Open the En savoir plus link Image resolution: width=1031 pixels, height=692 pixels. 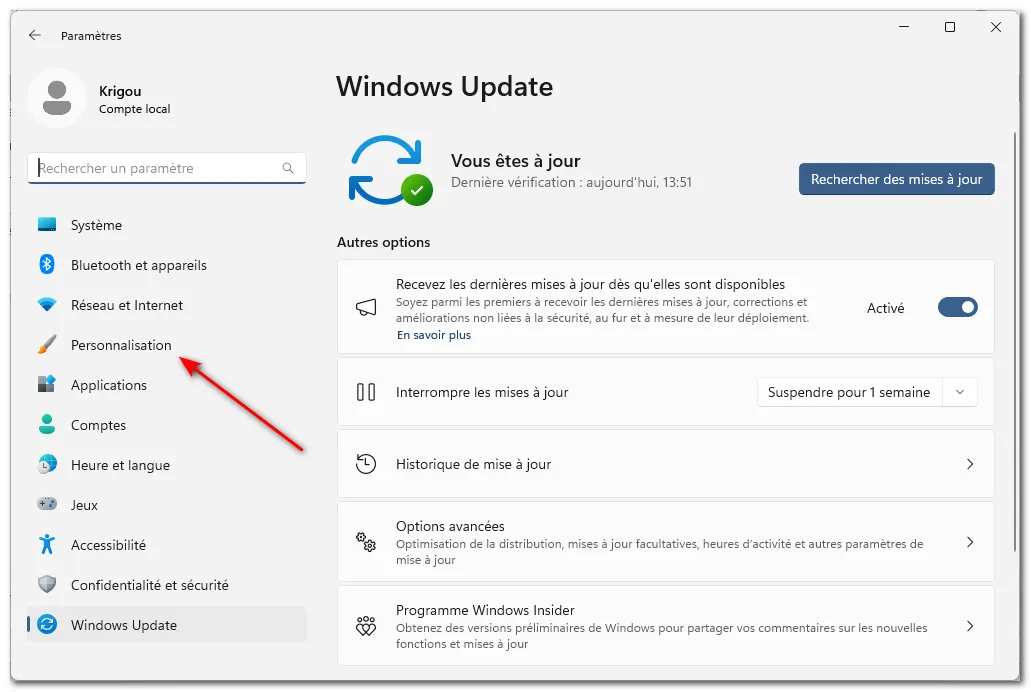434,335
